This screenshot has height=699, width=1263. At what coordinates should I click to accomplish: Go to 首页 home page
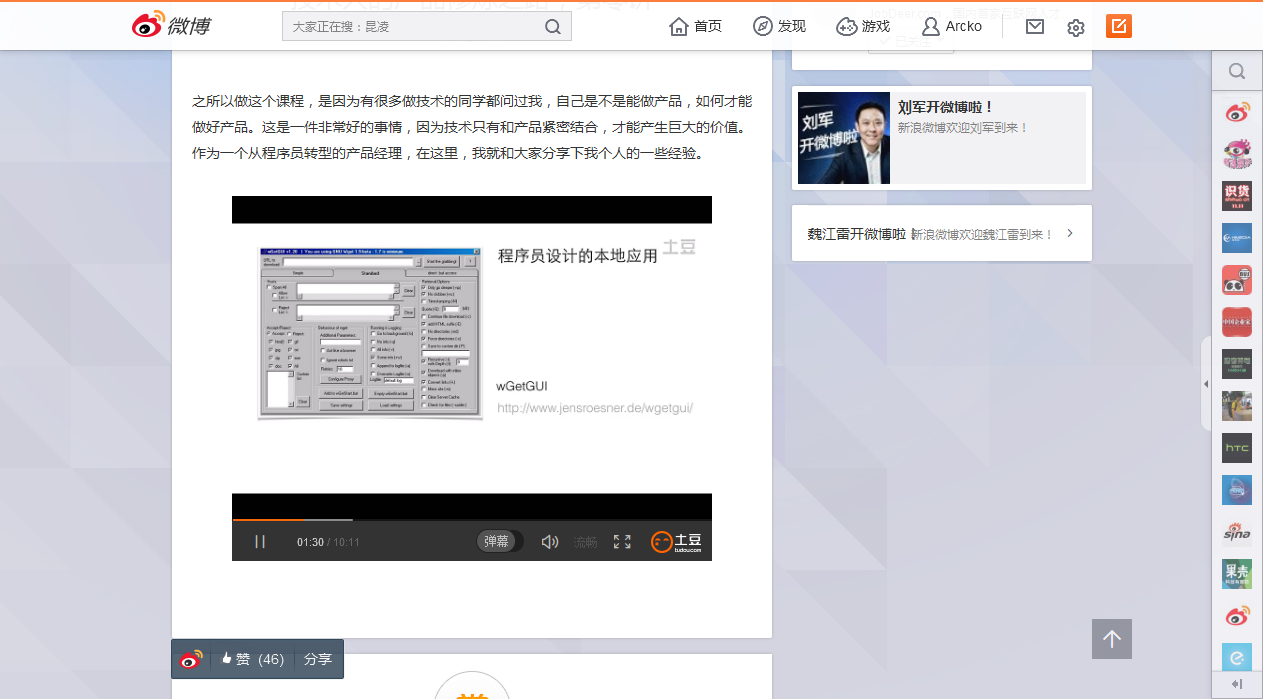coord(695,26)
